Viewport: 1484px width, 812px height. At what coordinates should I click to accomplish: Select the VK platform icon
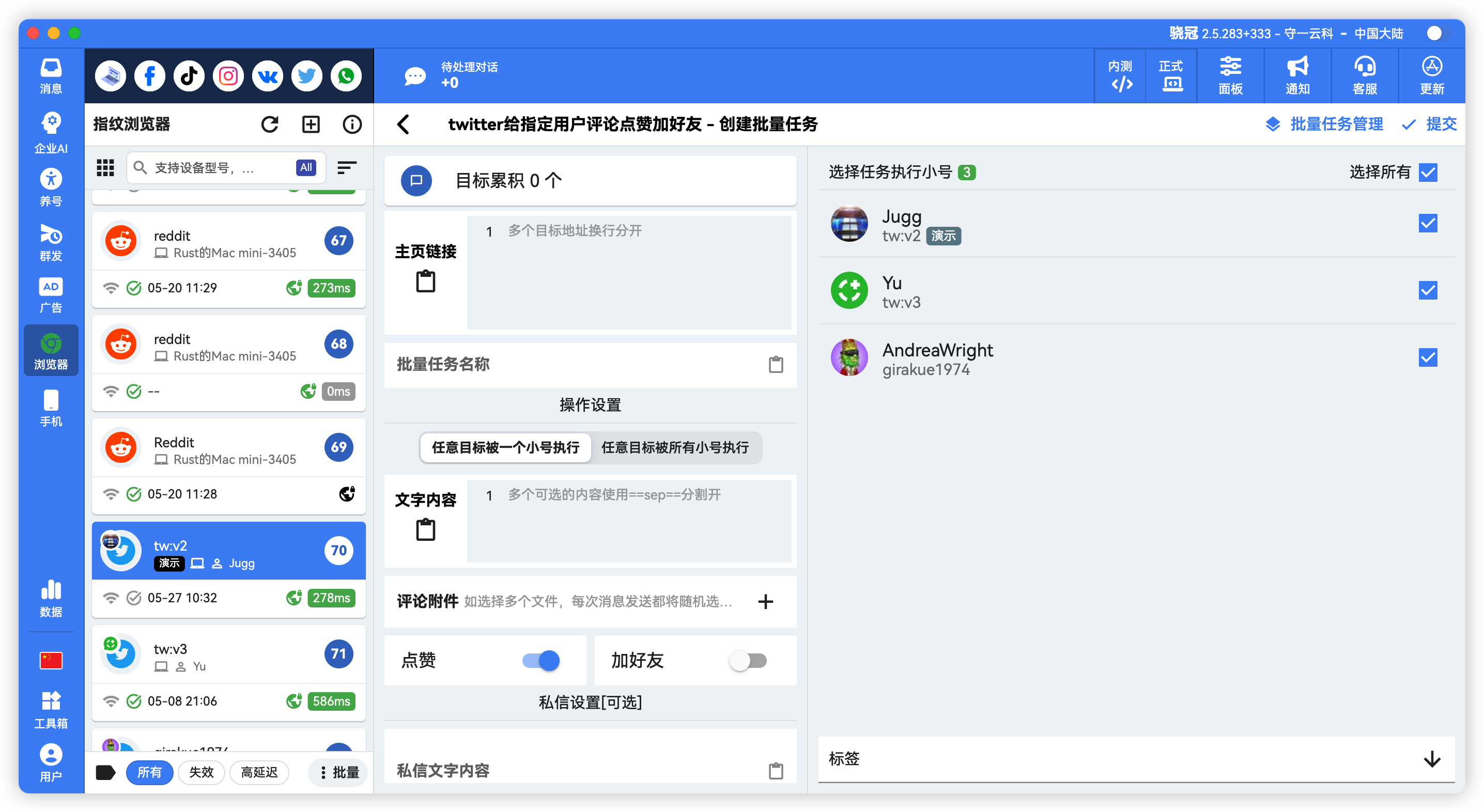pos(267,76)
